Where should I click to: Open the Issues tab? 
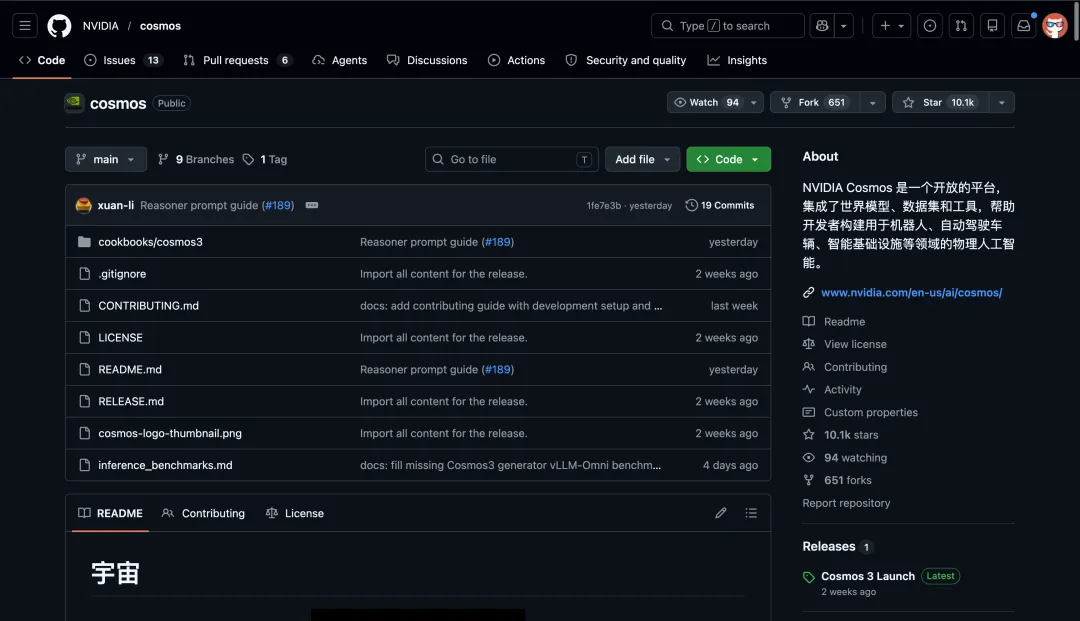(122, 61)
